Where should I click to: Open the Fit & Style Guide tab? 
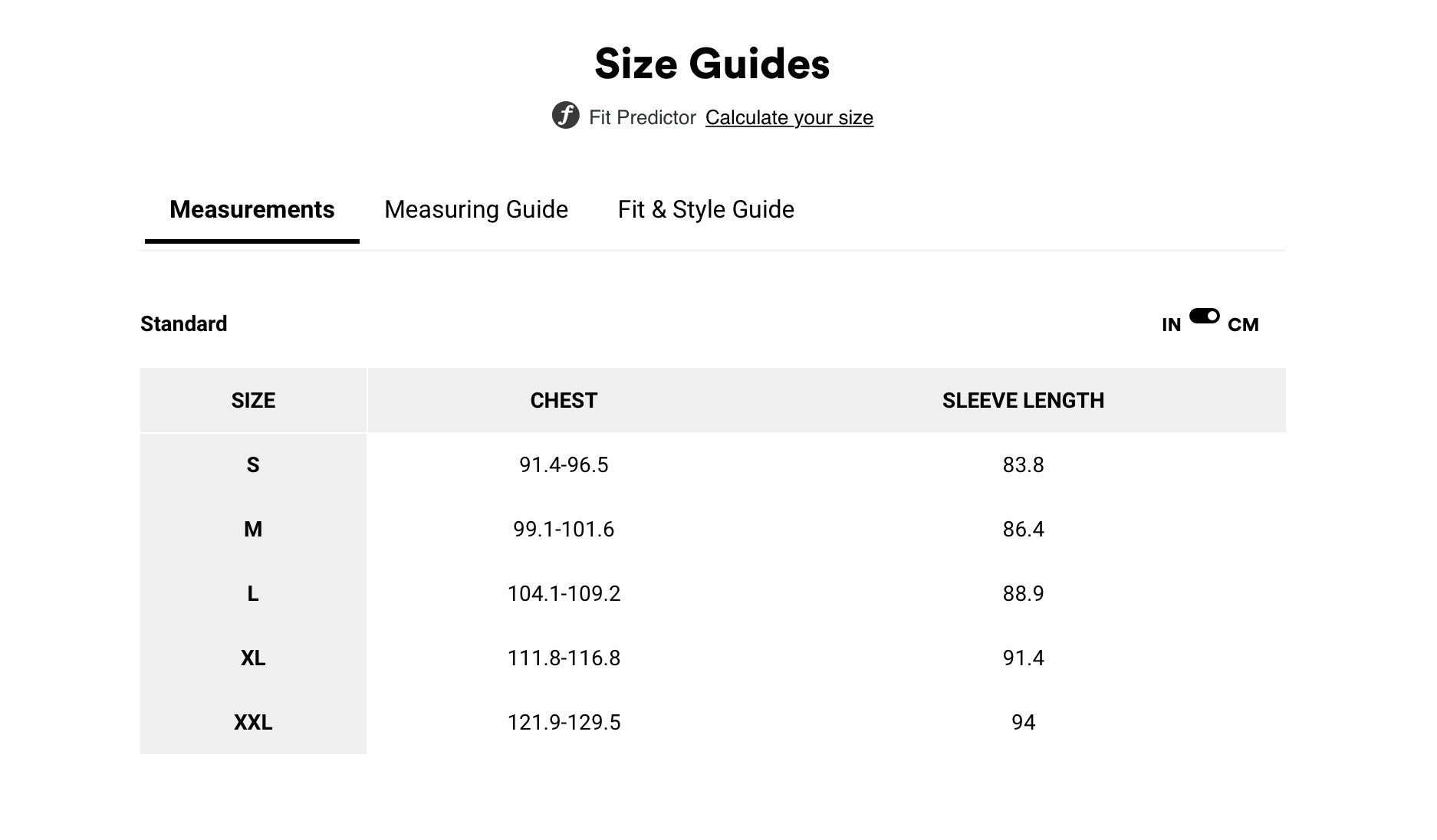click(x=705, y=209)
